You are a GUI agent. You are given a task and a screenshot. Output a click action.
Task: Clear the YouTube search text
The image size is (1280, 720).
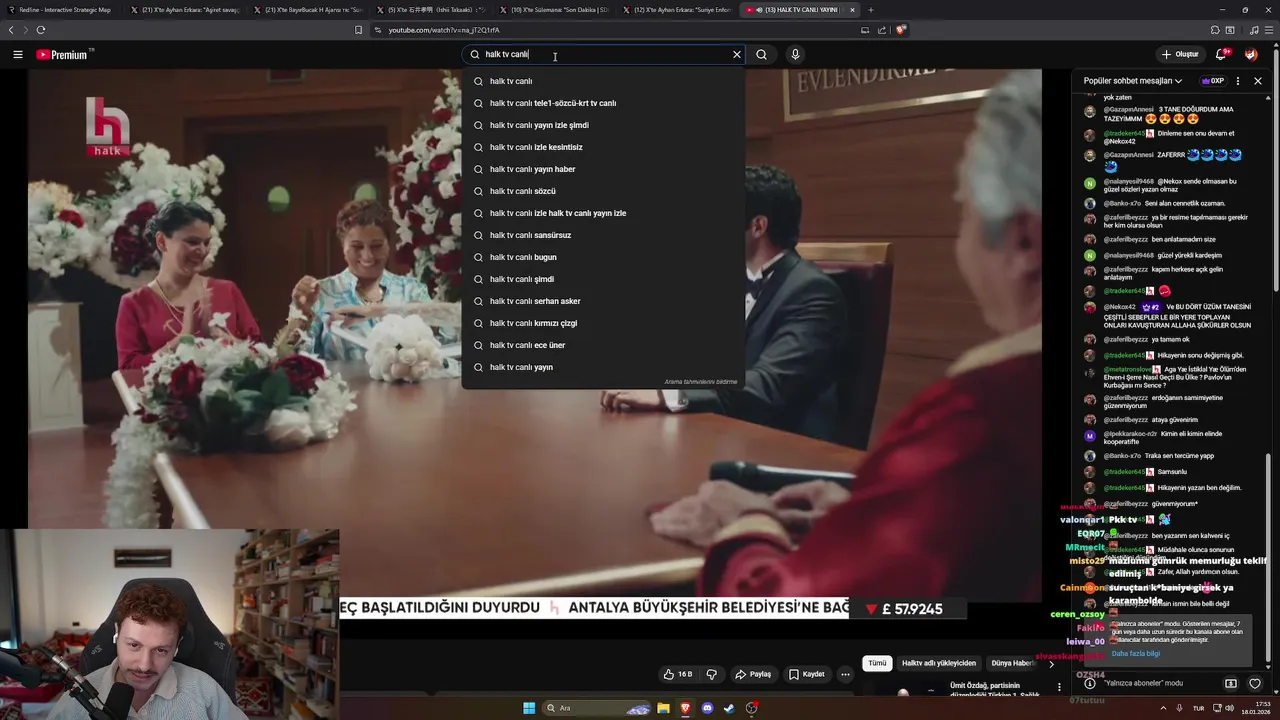(737, 55)
